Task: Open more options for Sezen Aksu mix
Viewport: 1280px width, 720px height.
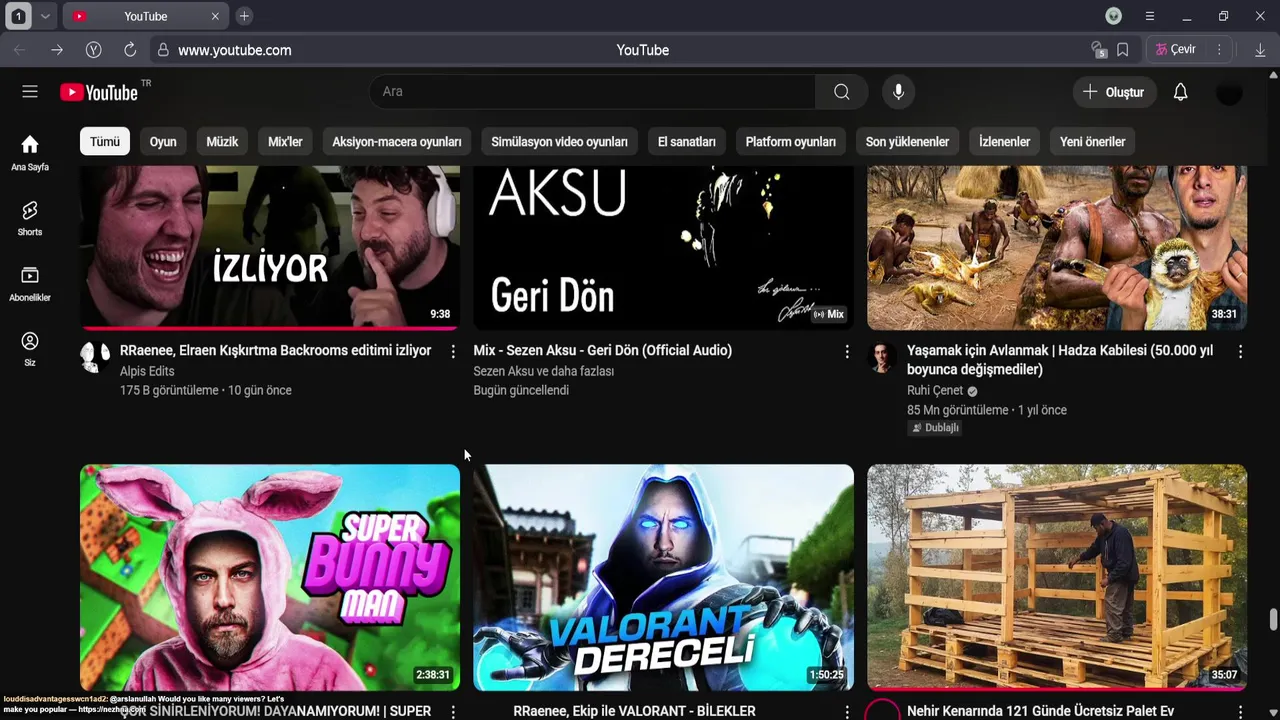Action: point(847,351)
